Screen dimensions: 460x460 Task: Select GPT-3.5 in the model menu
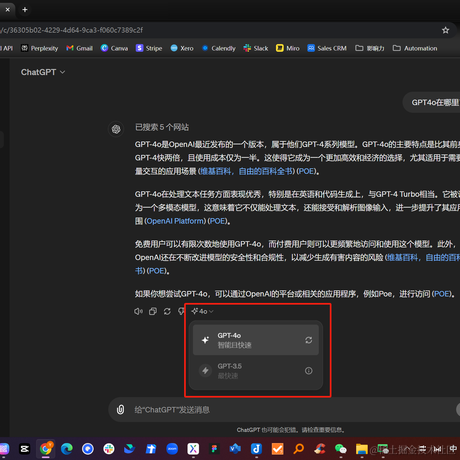[x=256, y=371]
